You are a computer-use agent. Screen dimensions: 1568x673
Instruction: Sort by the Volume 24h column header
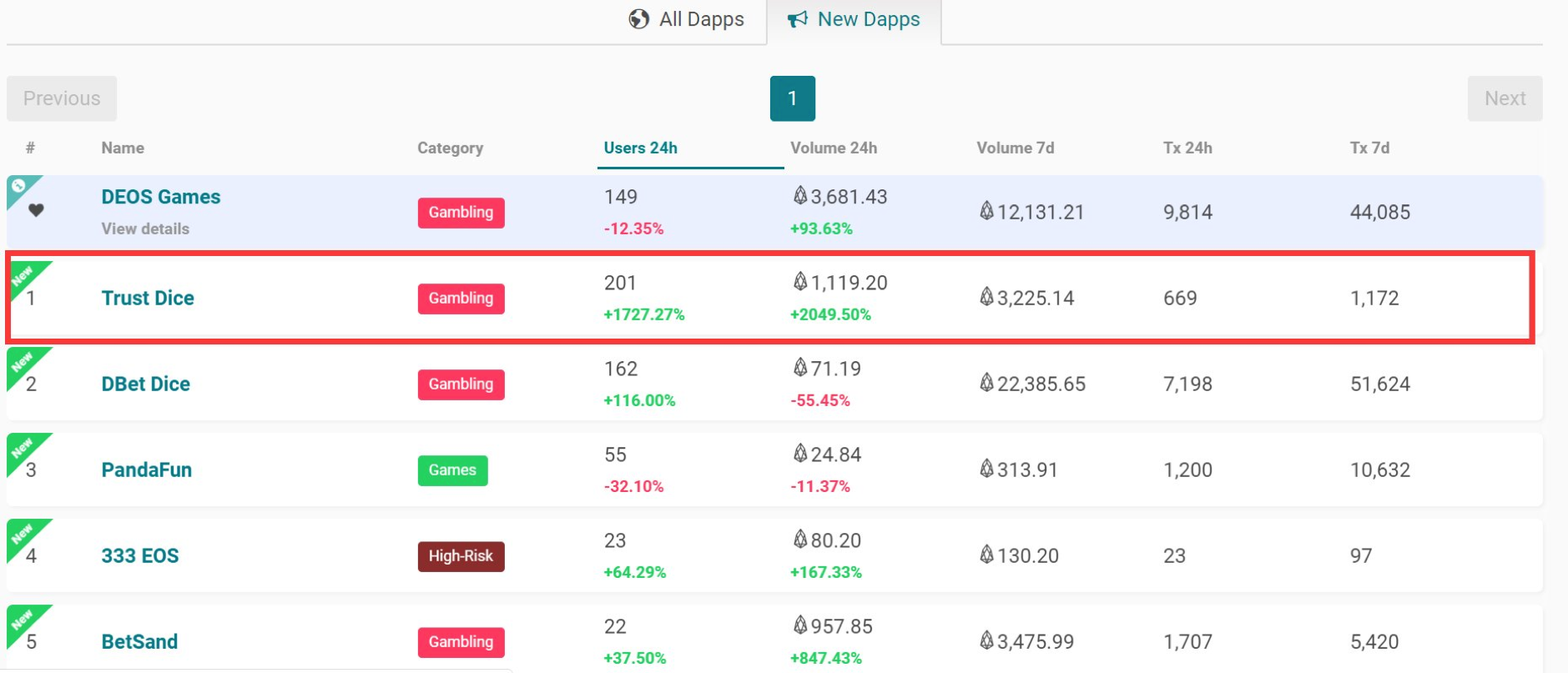tap(834, 148)
